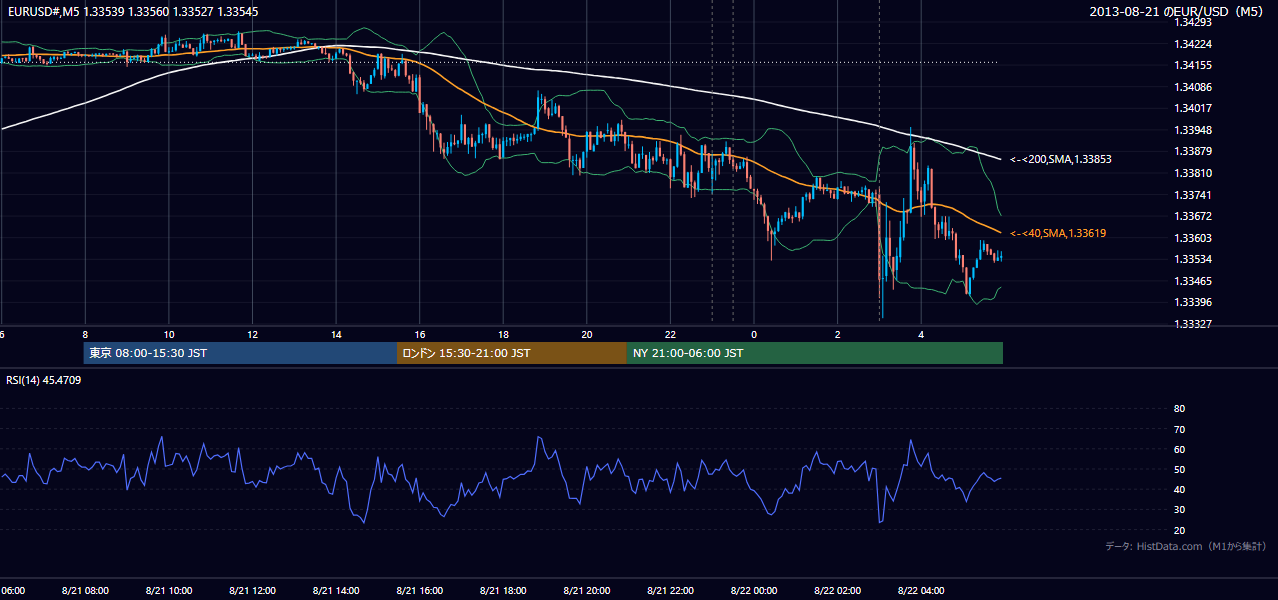
Task: Click the RSI scale value 80
Action: pyautogui.click(x=1179, y=409)
